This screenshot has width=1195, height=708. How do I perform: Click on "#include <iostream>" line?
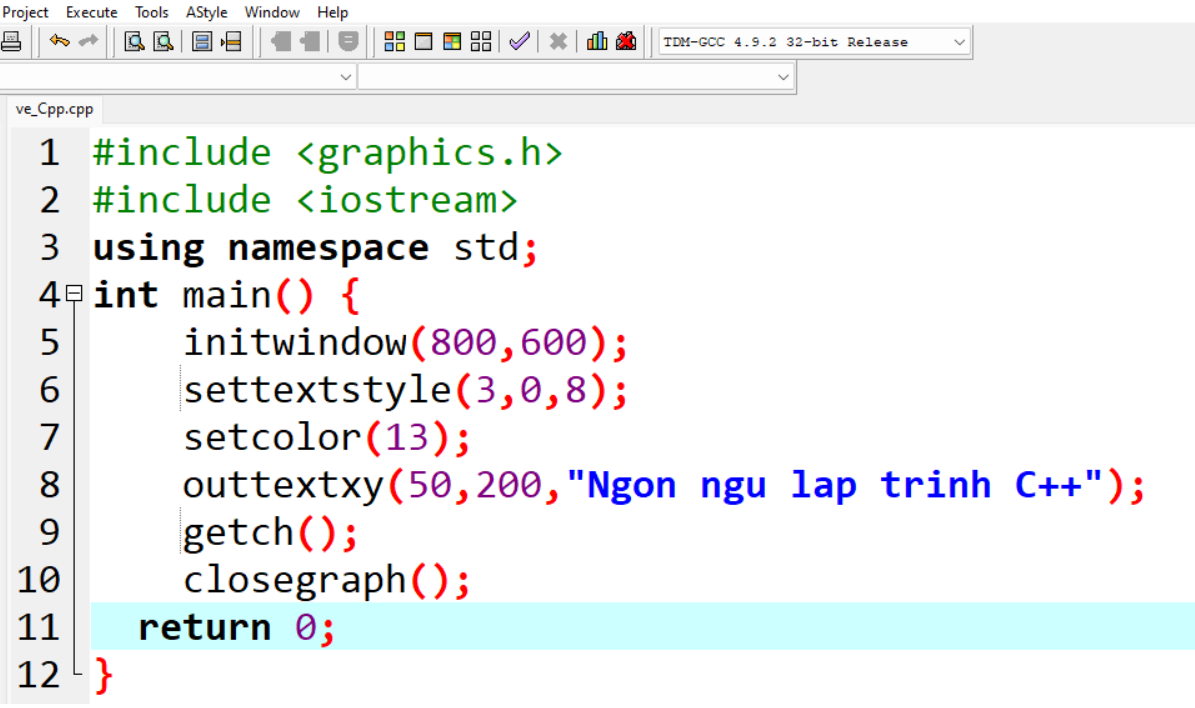[305, 200]
